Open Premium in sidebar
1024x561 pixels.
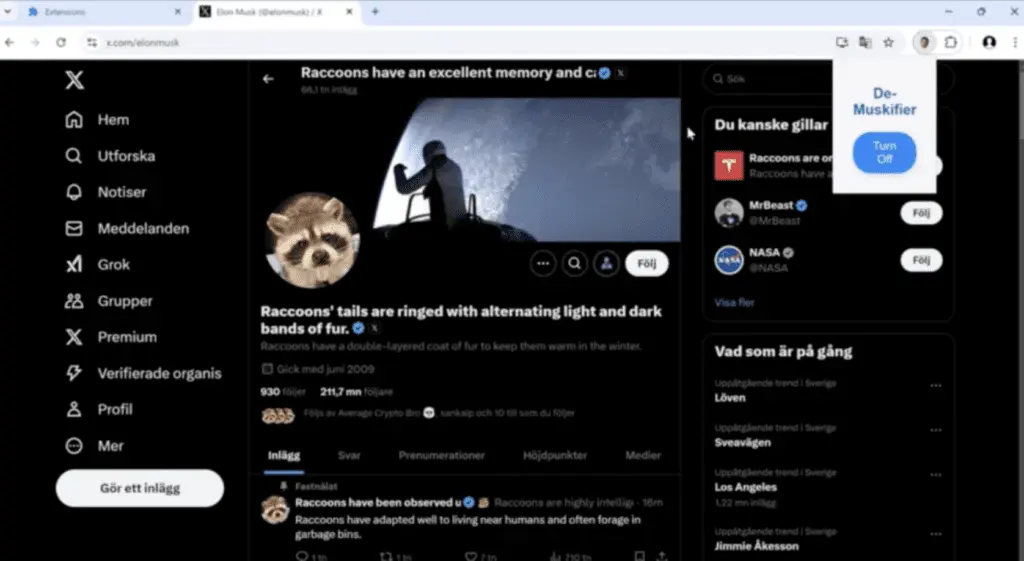coord(111,337)
